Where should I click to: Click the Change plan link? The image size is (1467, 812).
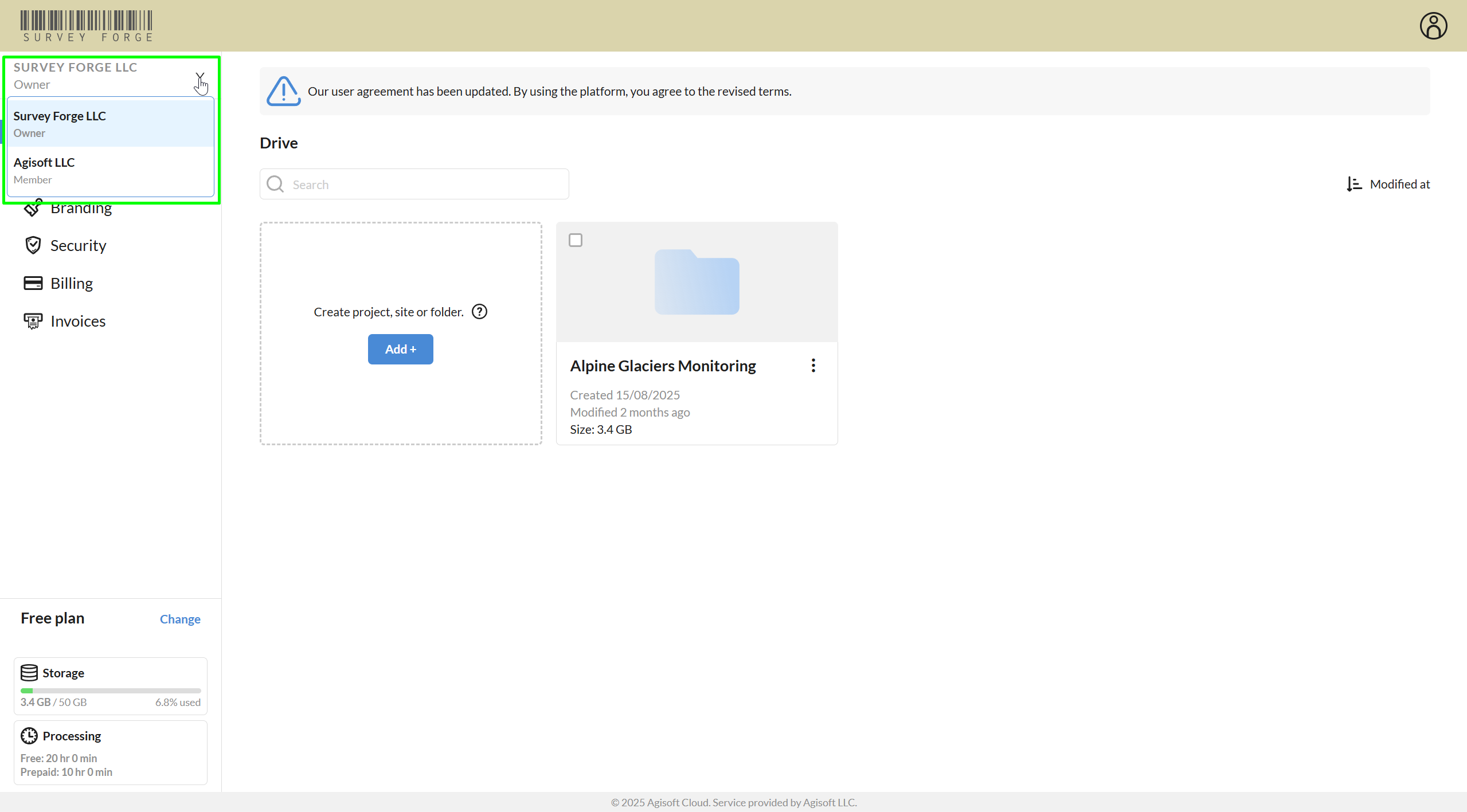(180, 619)
